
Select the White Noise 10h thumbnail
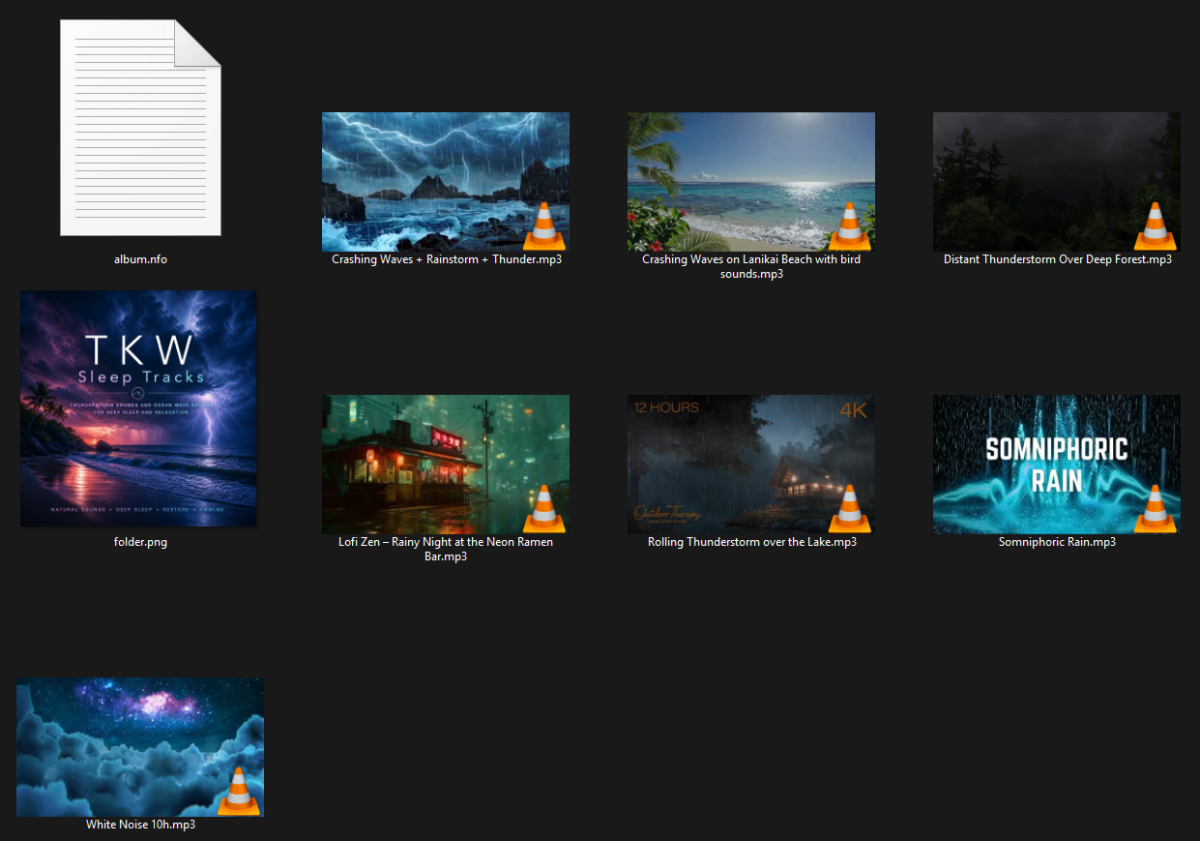click(x=140, y=747)
